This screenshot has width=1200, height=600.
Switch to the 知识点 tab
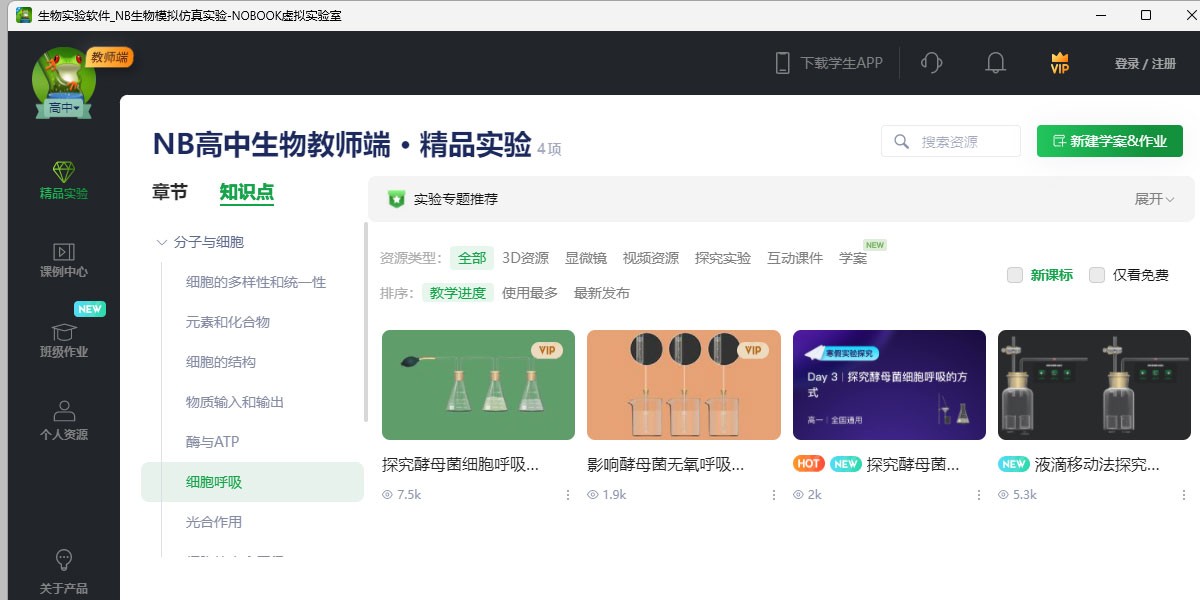247,192
